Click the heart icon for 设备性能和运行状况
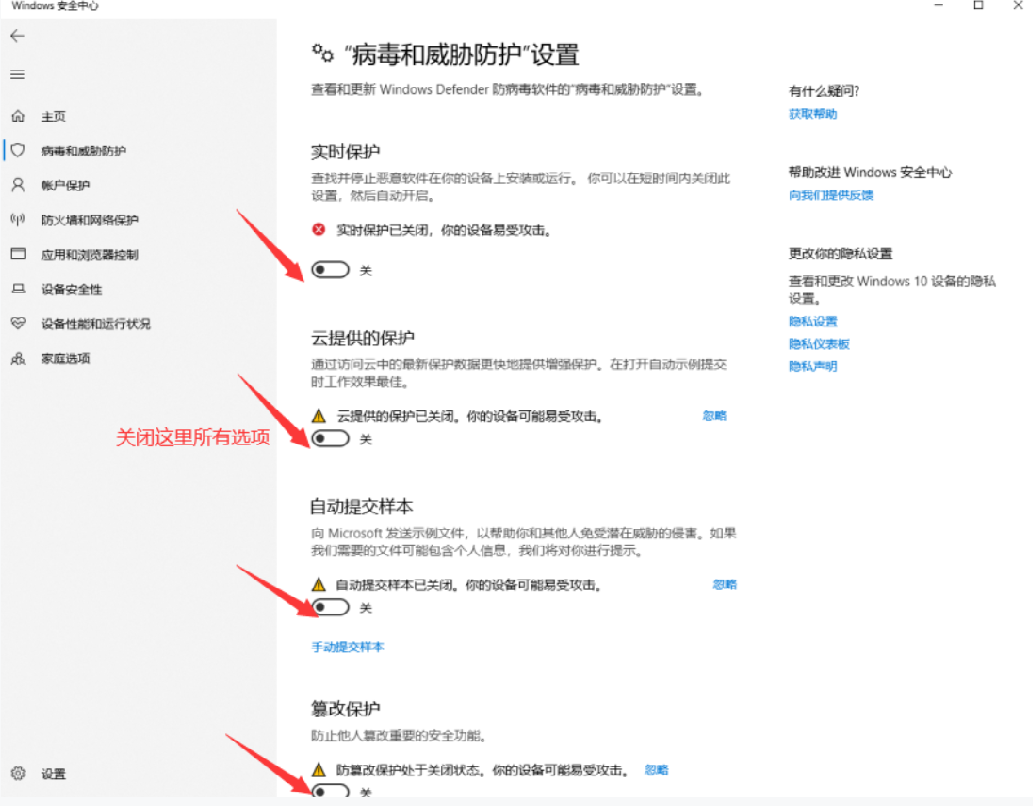Viewport: 1033px width, 806px height. pos(18,323)
